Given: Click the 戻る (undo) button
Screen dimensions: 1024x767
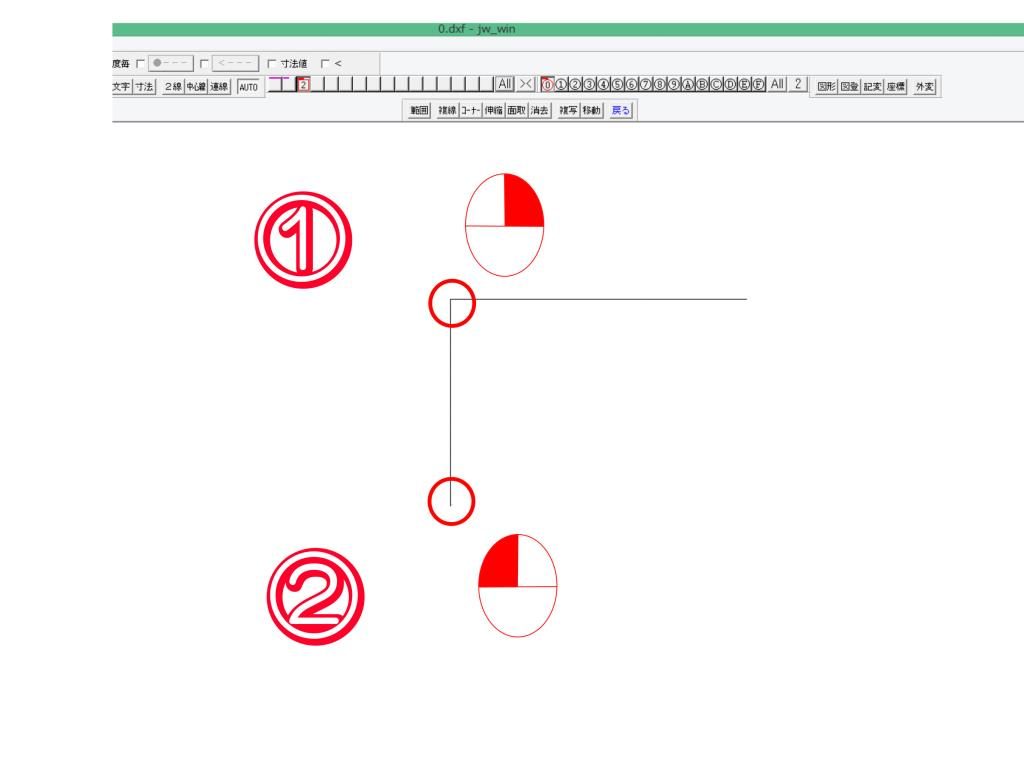Looking at the screenshot, I should [621, 110].
